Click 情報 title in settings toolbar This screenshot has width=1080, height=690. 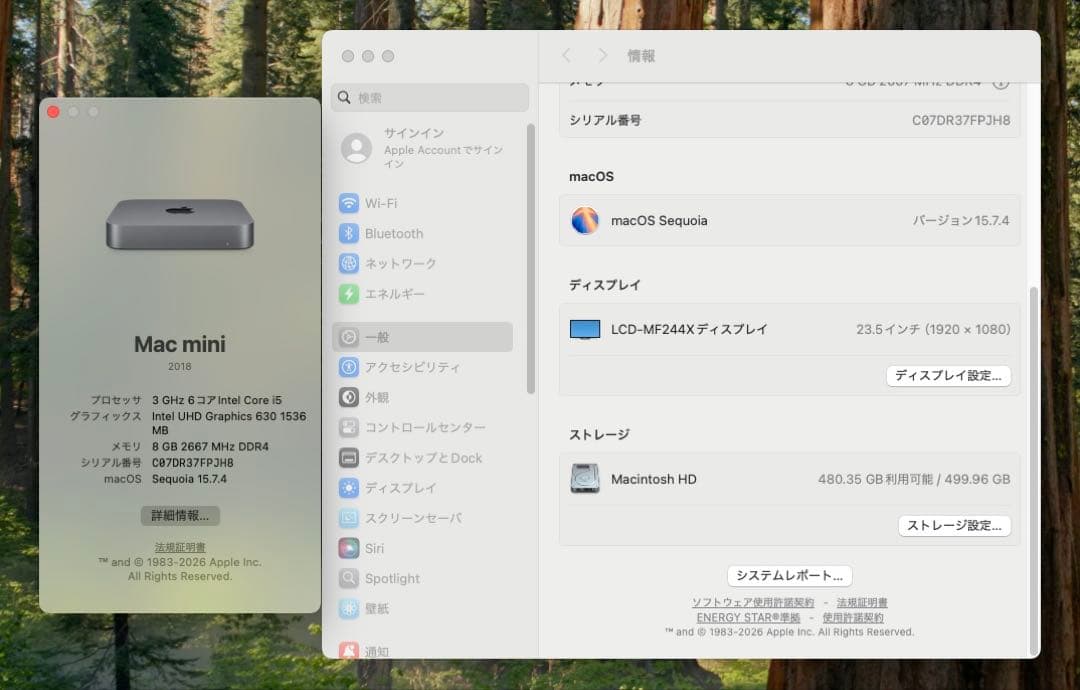pyautogui.click(x=641, y=56)
